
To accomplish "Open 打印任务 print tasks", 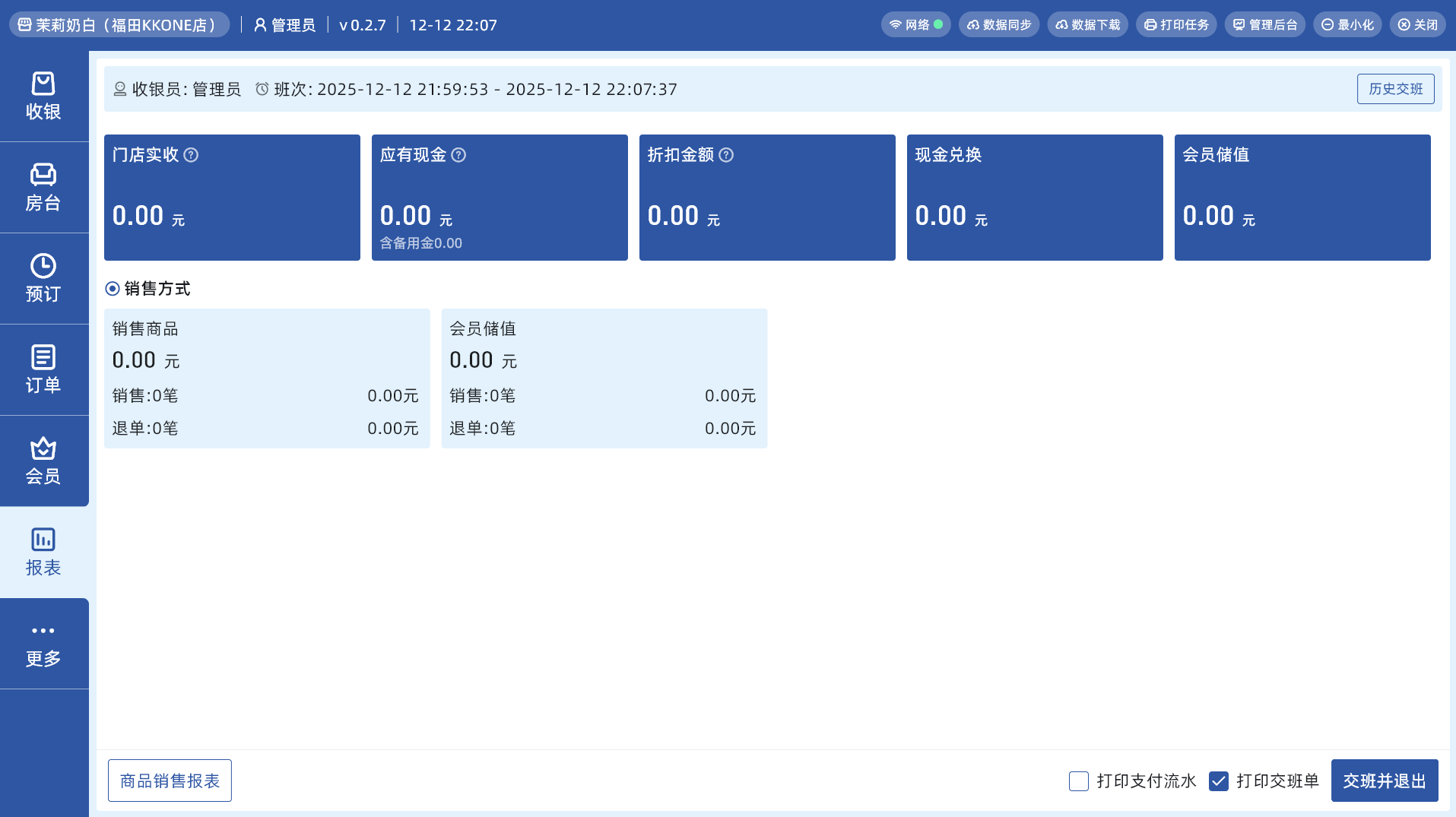I will pos(1176,25).
